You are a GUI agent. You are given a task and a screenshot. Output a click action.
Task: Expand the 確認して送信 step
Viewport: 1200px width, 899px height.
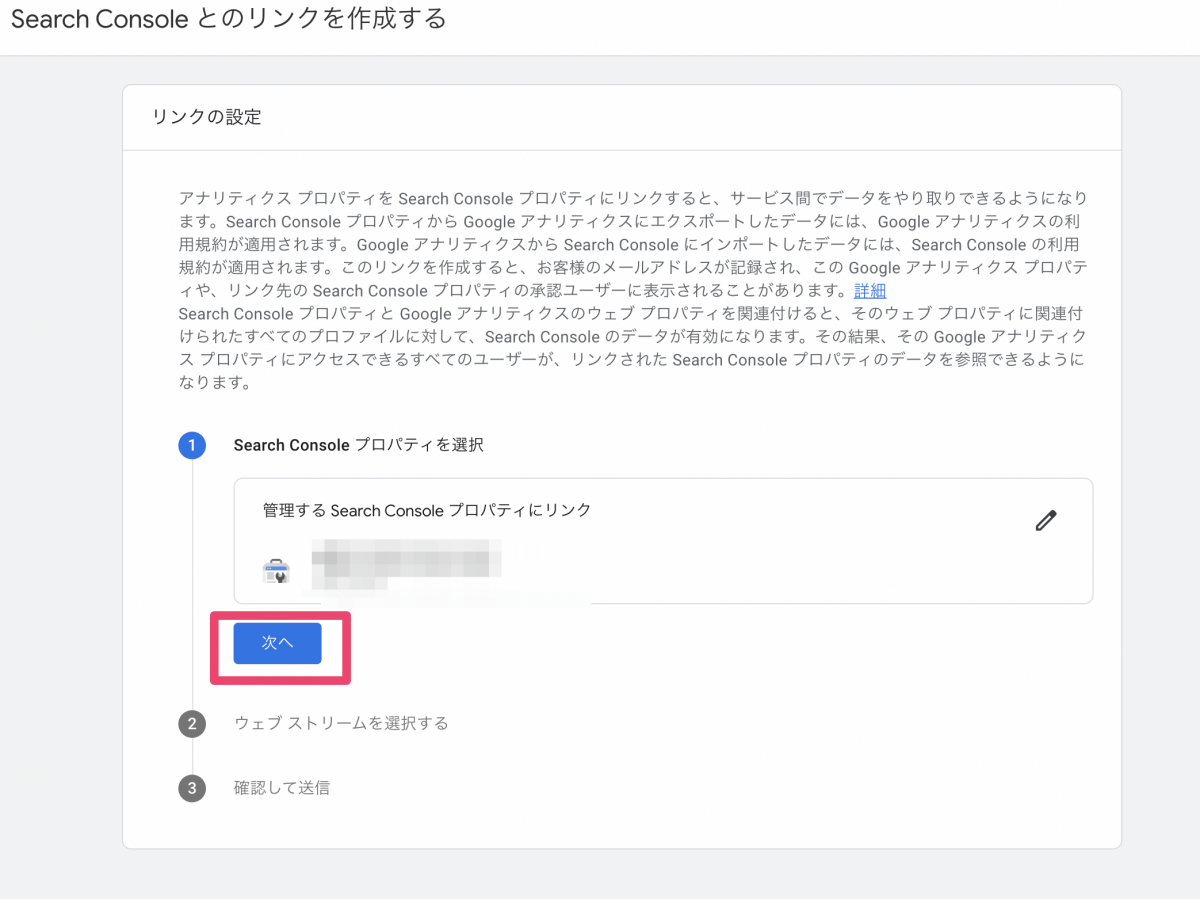click(x=282, y=788)
